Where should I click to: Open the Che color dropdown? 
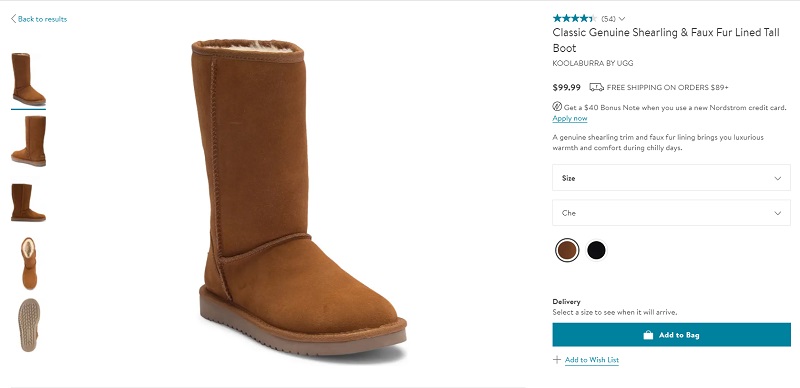[671, 213]
